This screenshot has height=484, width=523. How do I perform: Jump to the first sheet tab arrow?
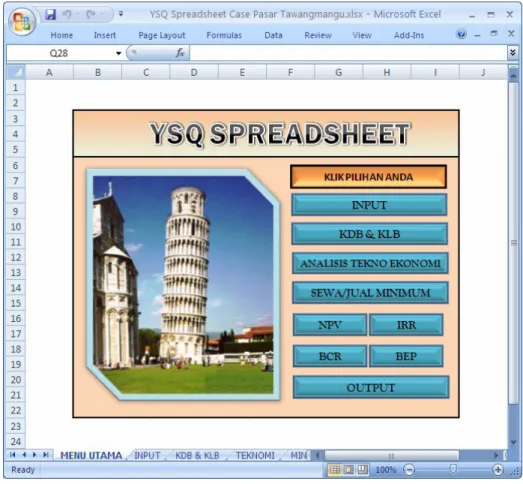[13, 455]
